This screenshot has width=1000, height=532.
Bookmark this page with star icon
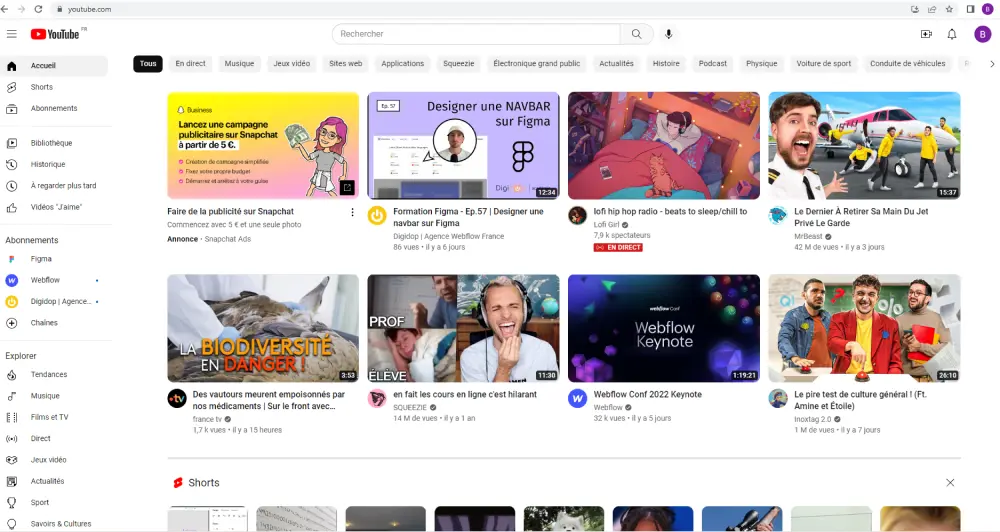coord(949,9)
